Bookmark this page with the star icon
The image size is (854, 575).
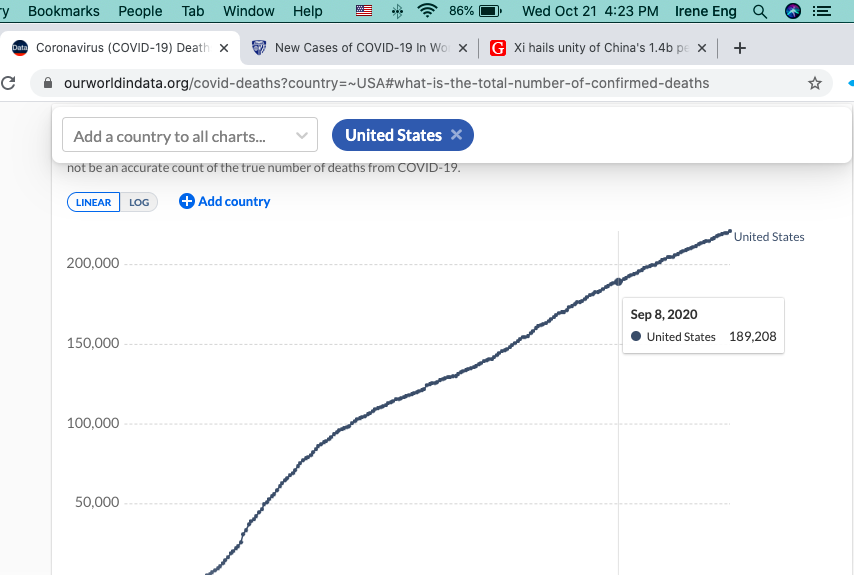[x=814, y=83]
